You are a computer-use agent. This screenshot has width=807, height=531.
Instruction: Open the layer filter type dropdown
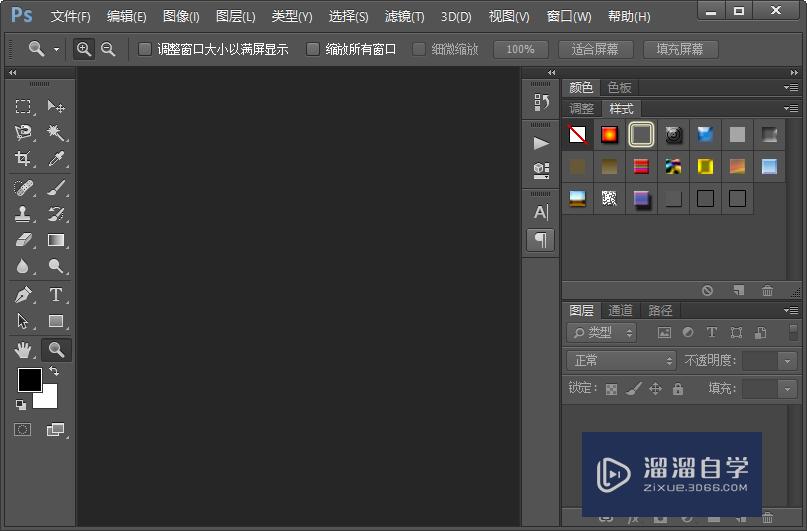tap(602, 332)
